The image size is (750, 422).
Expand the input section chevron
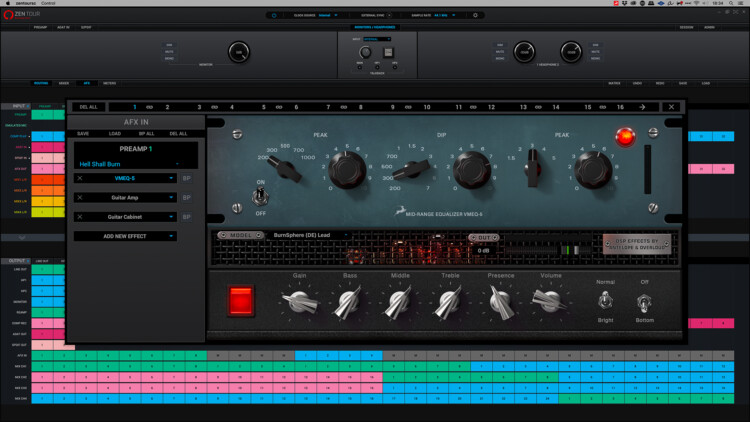22,237
